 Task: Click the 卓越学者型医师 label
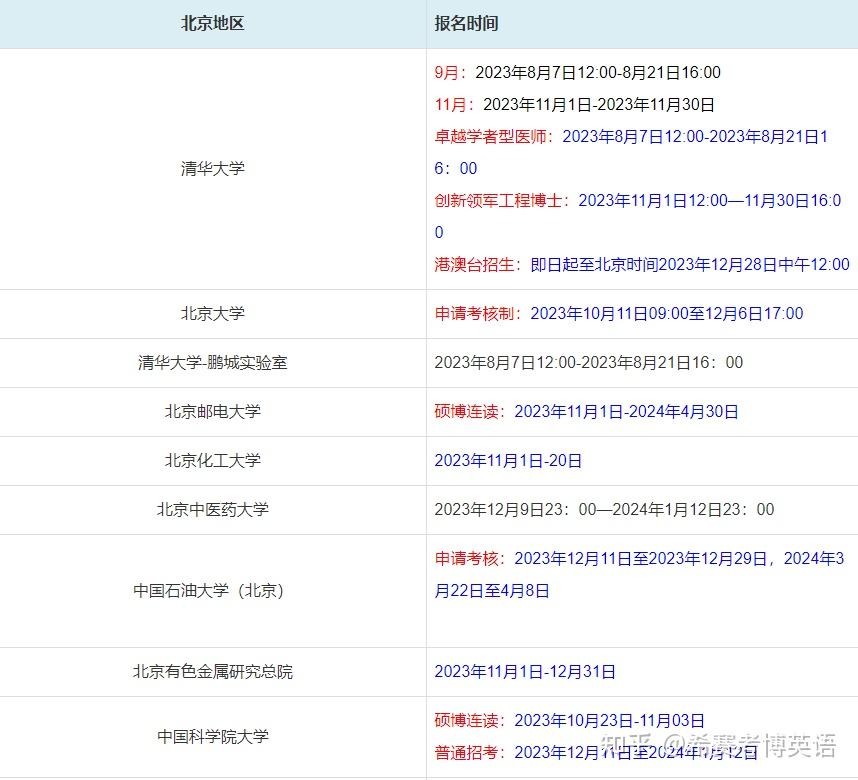(x=490, y=136)
